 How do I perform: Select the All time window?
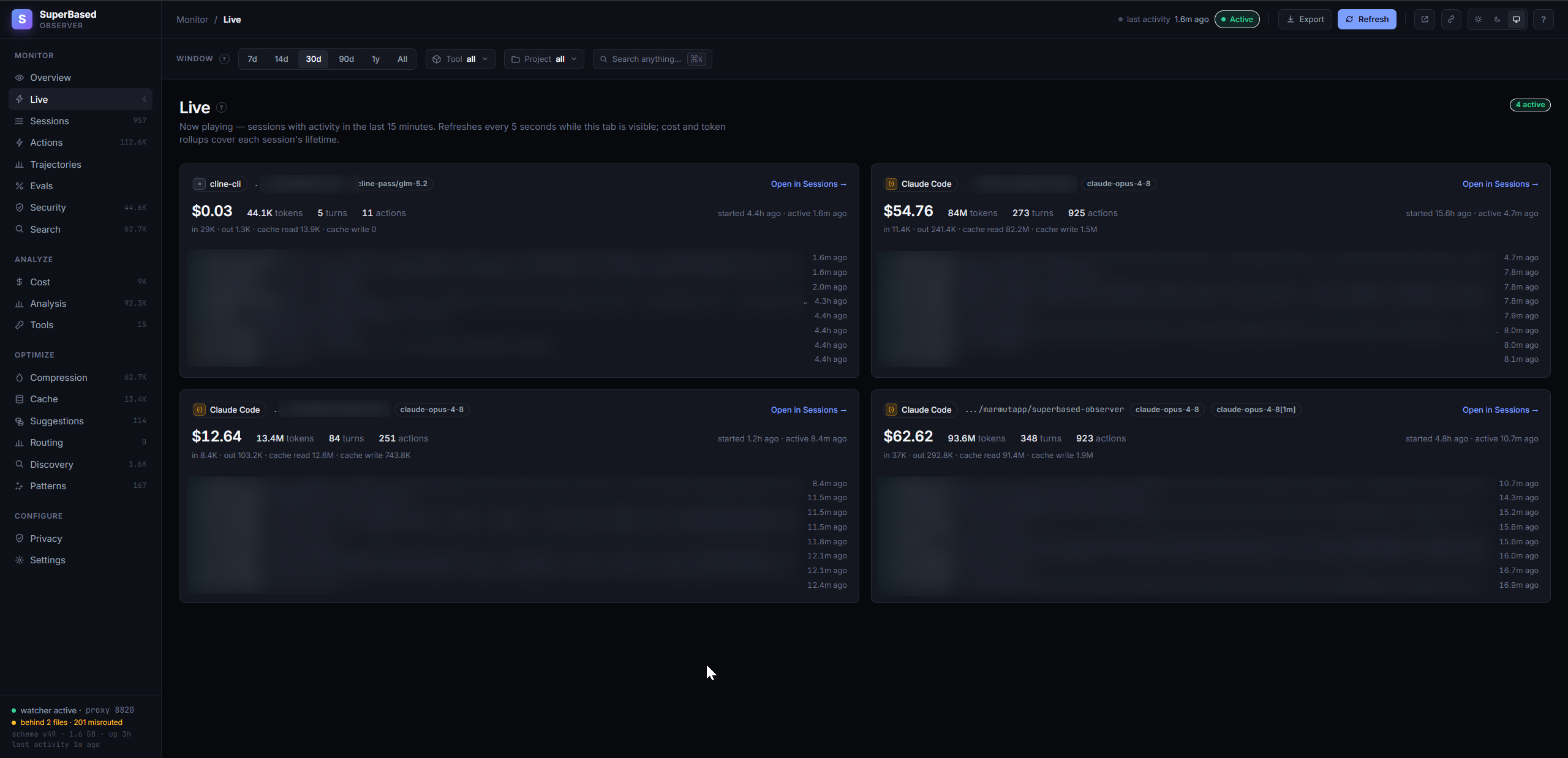(402, 59)
